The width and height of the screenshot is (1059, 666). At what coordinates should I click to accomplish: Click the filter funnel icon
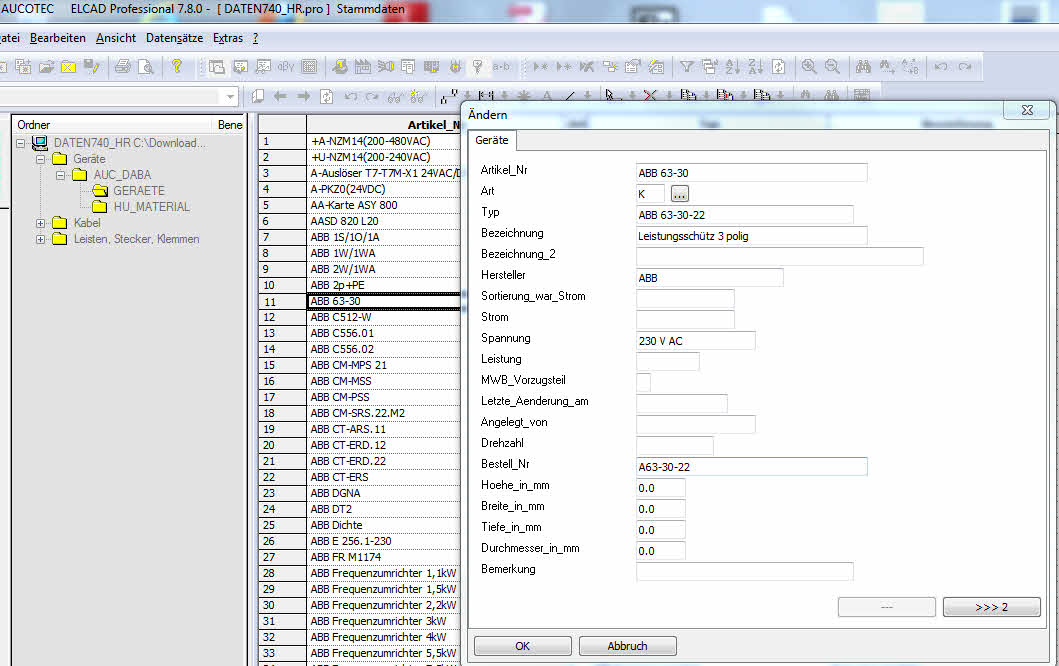pyautogui.click(x=687, y=66)
